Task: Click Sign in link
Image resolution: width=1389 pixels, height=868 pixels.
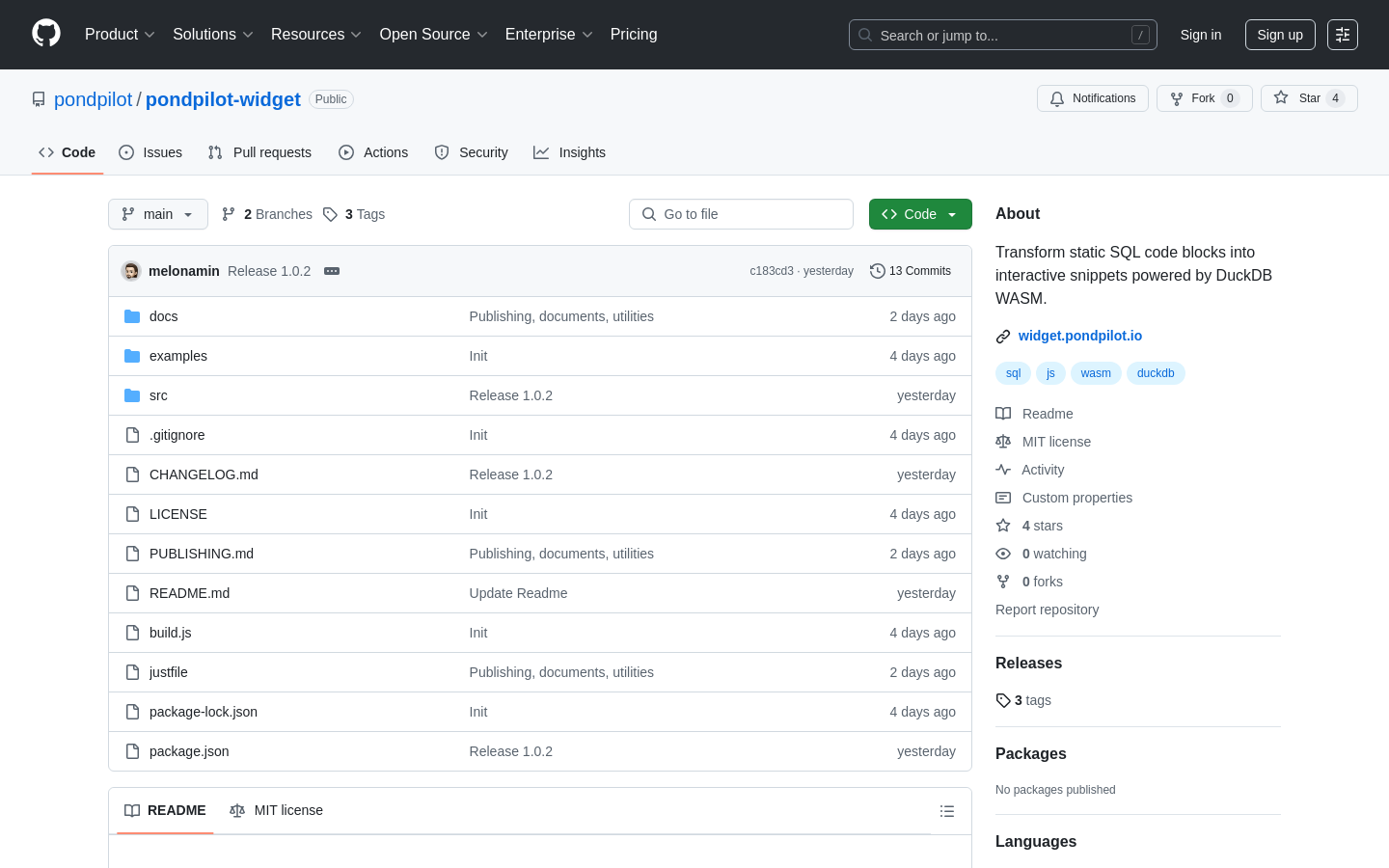Action: 1201,35
